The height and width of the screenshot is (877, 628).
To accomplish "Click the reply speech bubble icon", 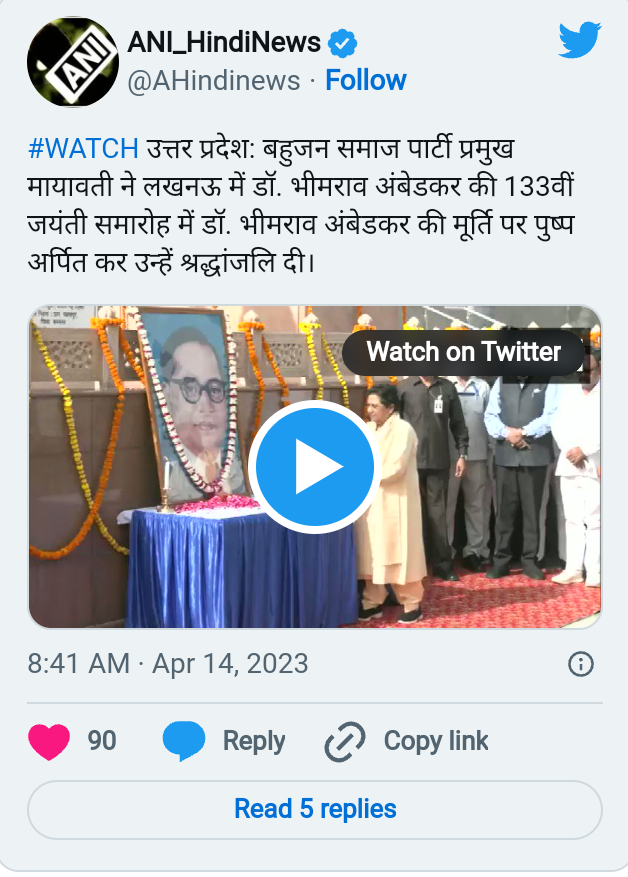I will pos(183,741).
